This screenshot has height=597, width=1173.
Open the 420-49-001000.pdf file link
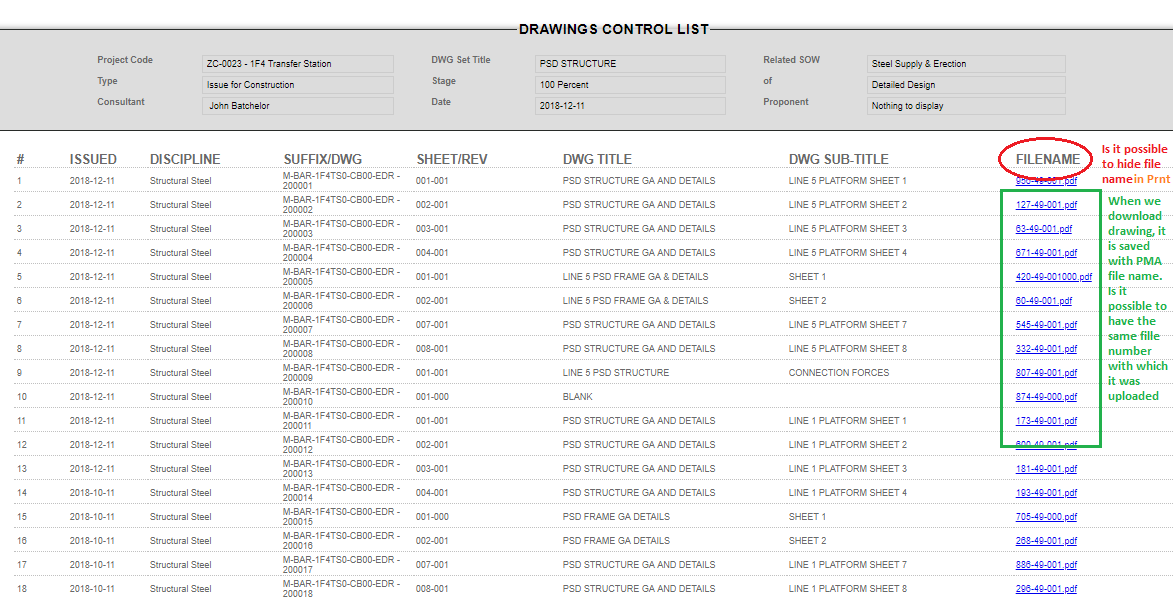[x=1053, y=277]
